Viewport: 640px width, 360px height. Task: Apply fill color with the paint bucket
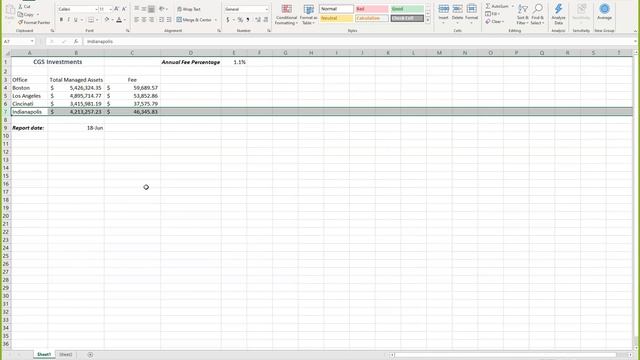[x=107, y=20]
